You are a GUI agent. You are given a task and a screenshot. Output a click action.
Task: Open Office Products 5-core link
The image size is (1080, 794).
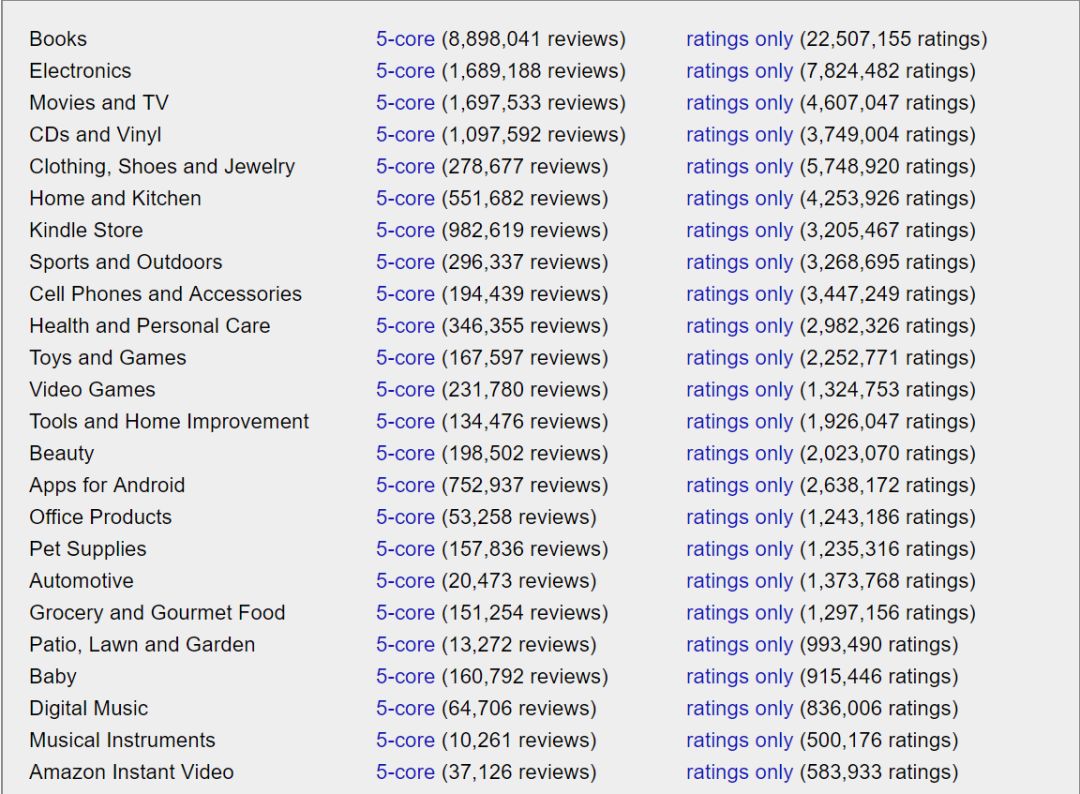click(x=405, y=517)
